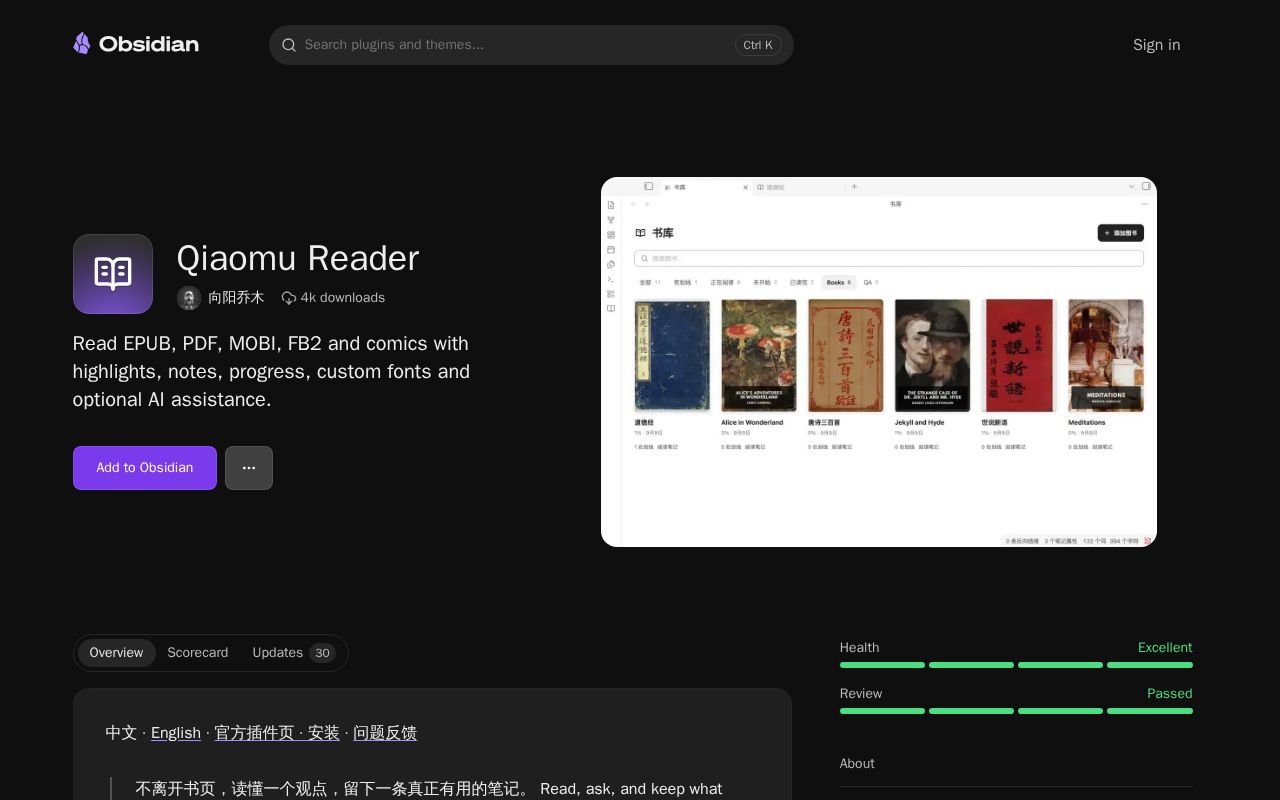Click the Excellent health rating text
1280x800 pixels.
click(x=1165, y=647)
